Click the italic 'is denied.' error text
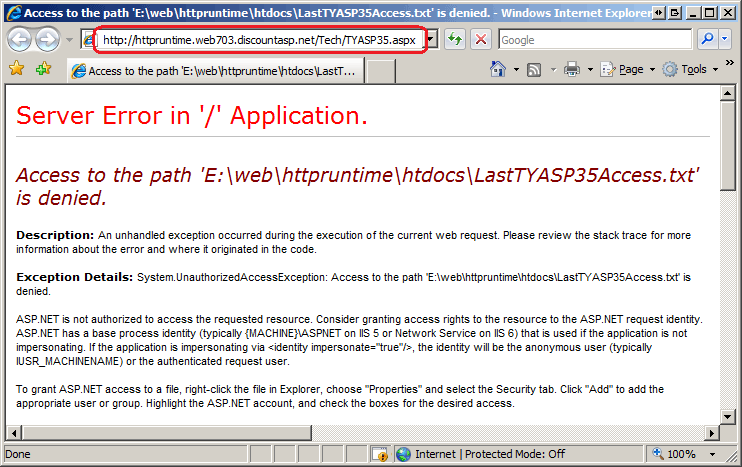The height and width of the screenshot is (467, 742). pyautogui.click(x=62, y=198)
